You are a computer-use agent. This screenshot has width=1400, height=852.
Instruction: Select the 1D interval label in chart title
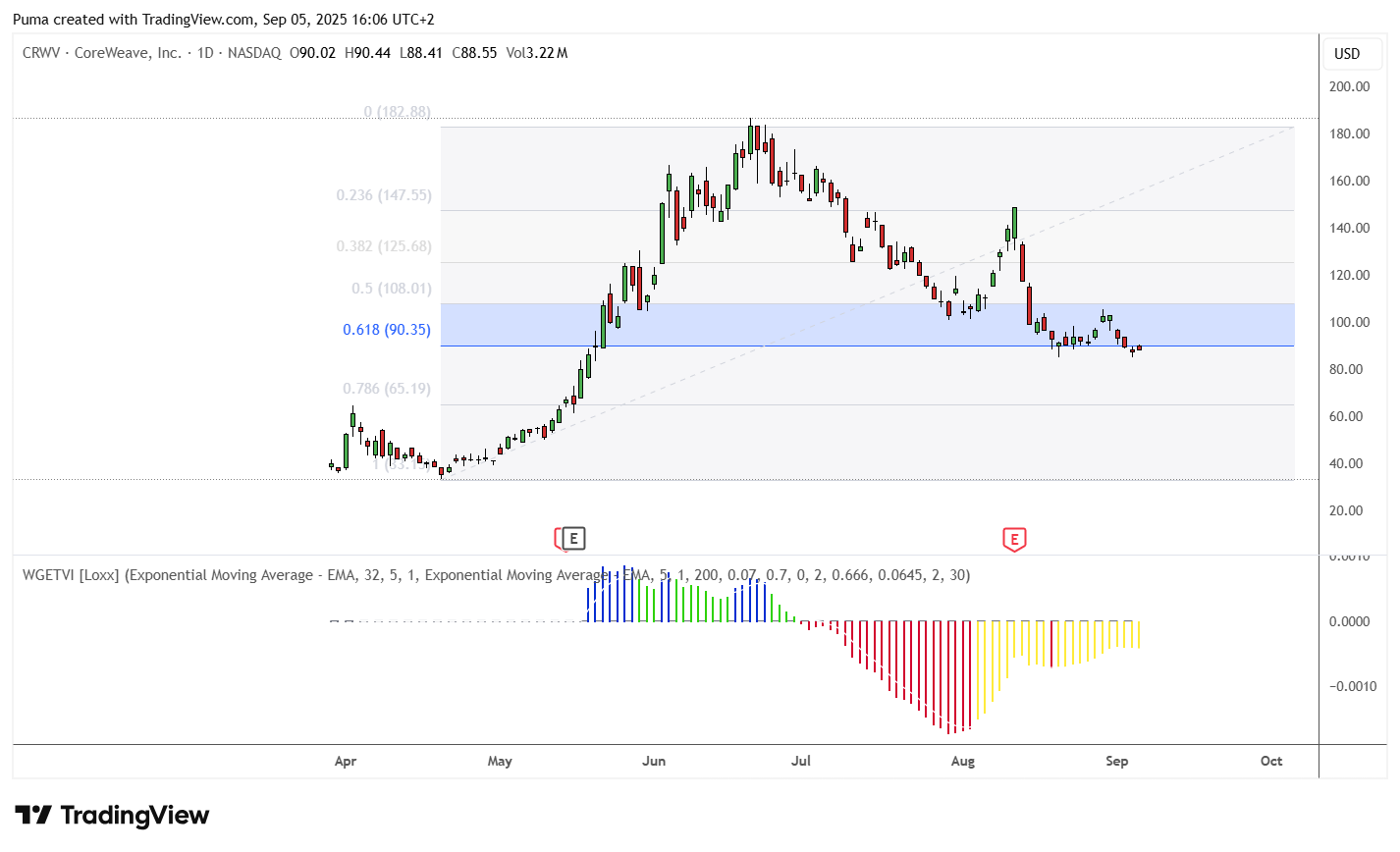[x=205, y=53]
